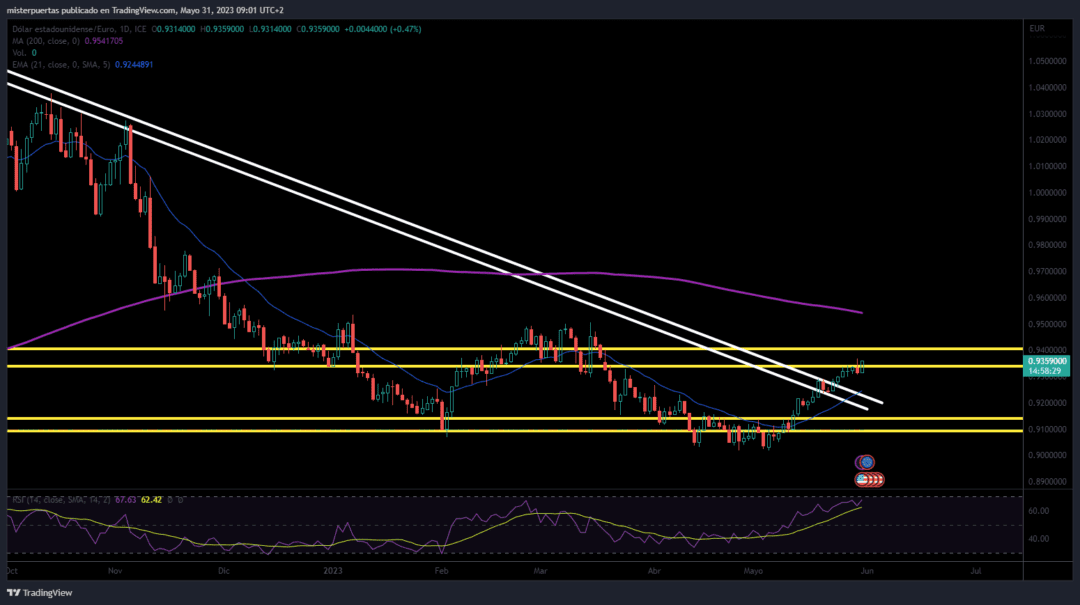The image size is (1080, 605).
Task: Open the EUR currency label on price axis
Action: [1037, 28]
